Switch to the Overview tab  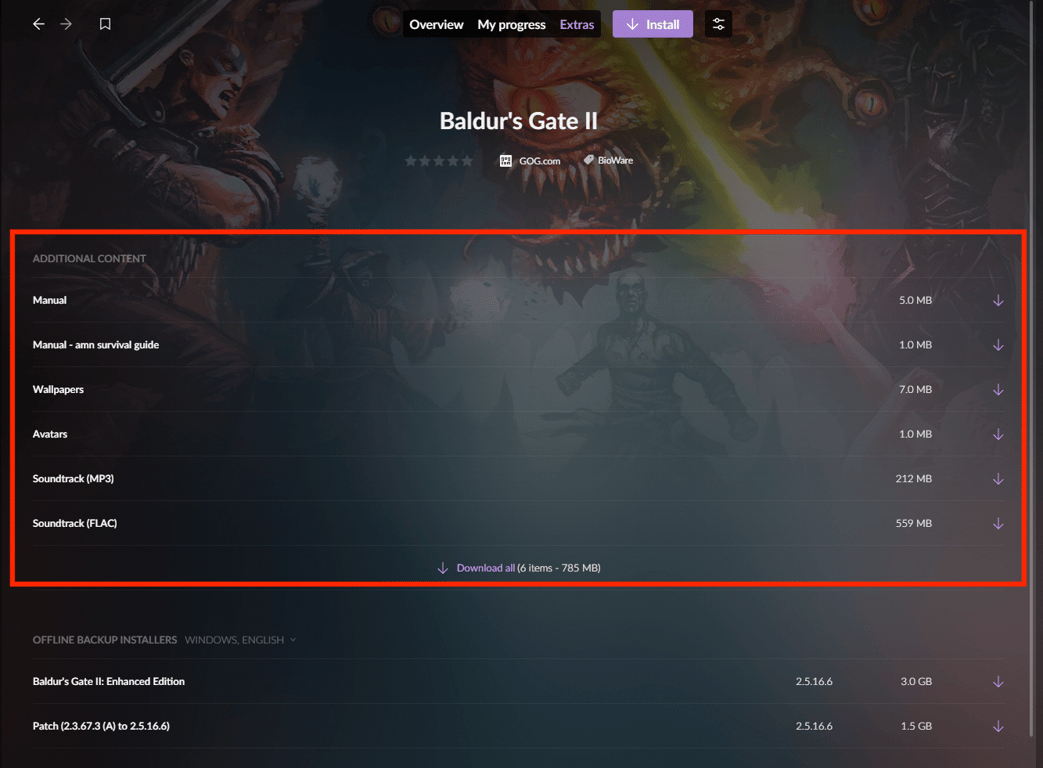pos(436,25)
